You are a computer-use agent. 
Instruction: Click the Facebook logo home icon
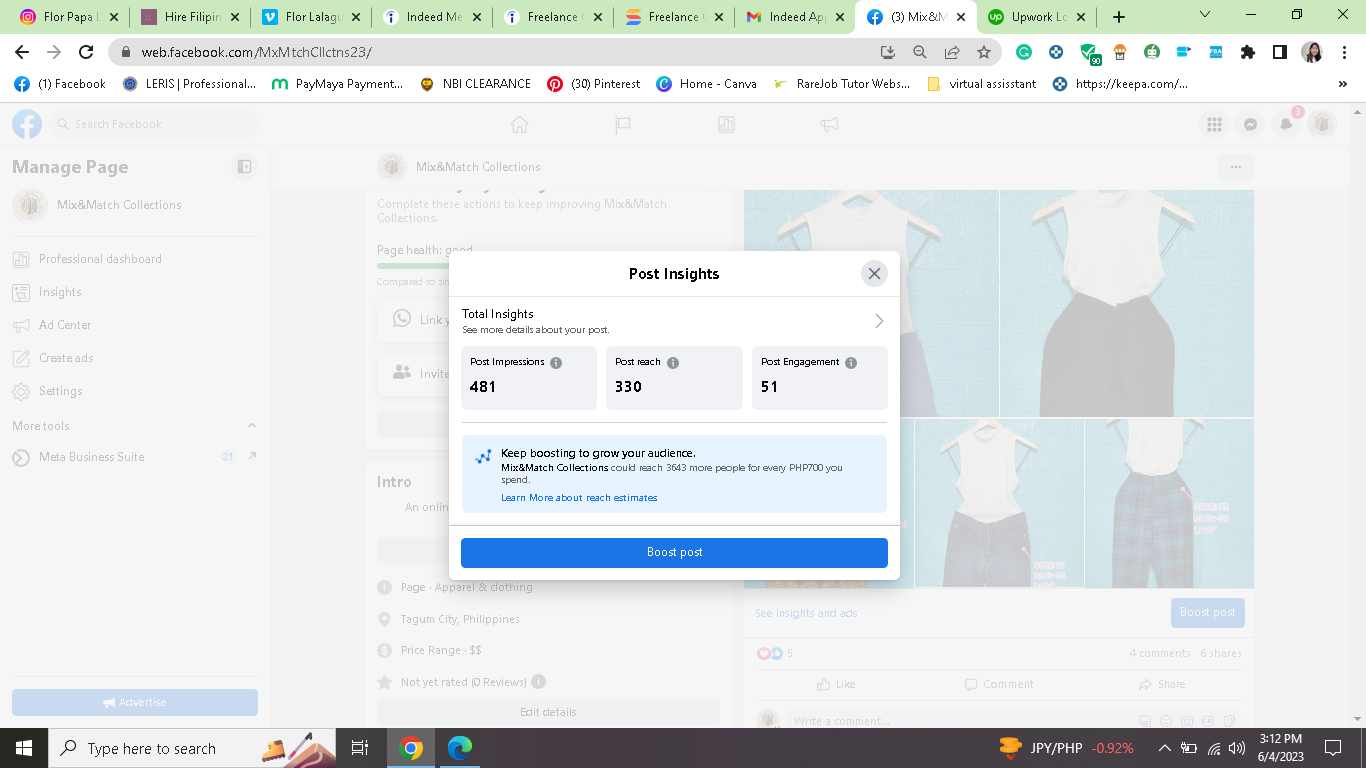(x=27, y=124)
